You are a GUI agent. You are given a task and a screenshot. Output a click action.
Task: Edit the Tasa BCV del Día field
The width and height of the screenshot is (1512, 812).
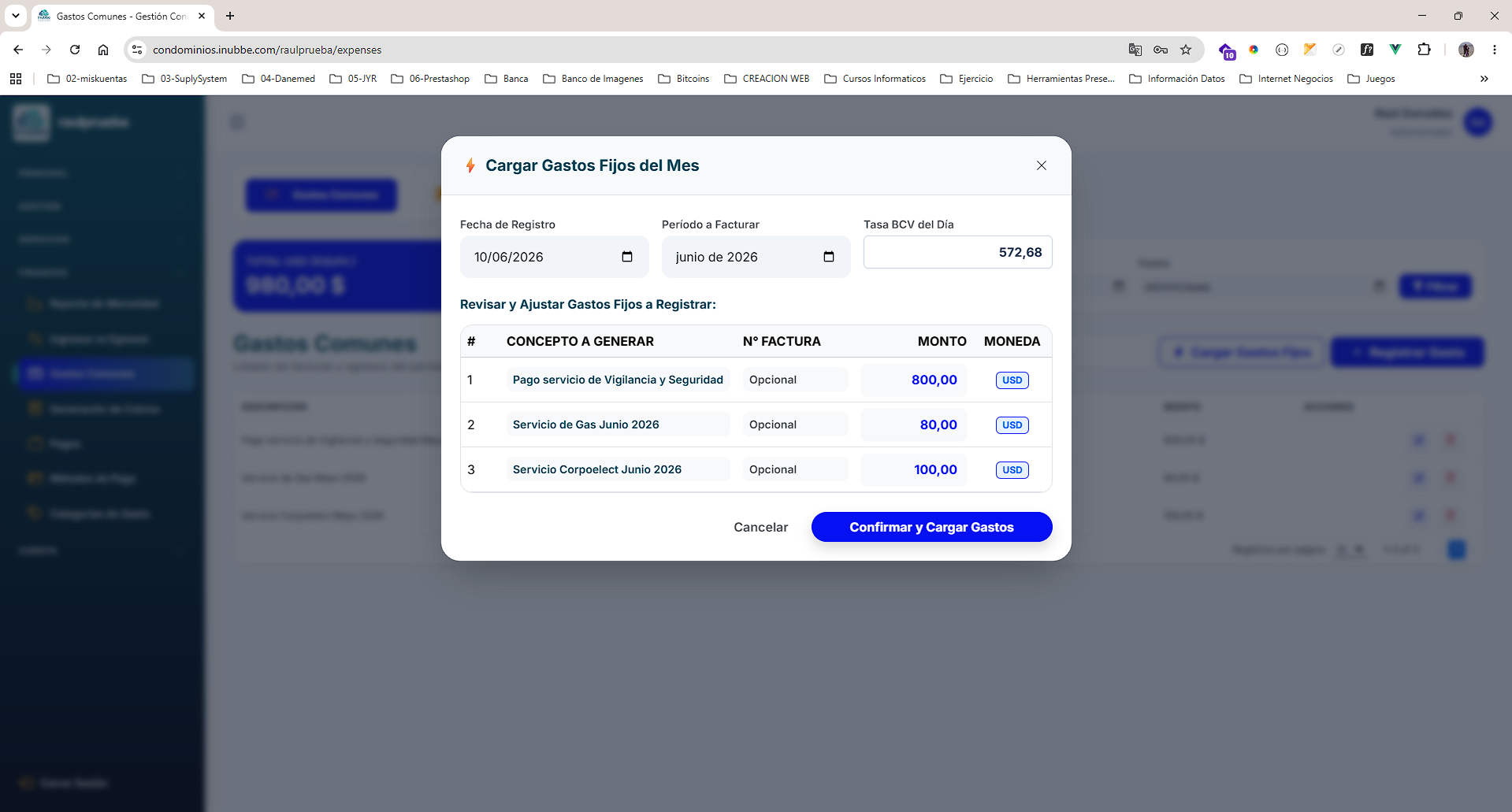(x=957, y=252)
